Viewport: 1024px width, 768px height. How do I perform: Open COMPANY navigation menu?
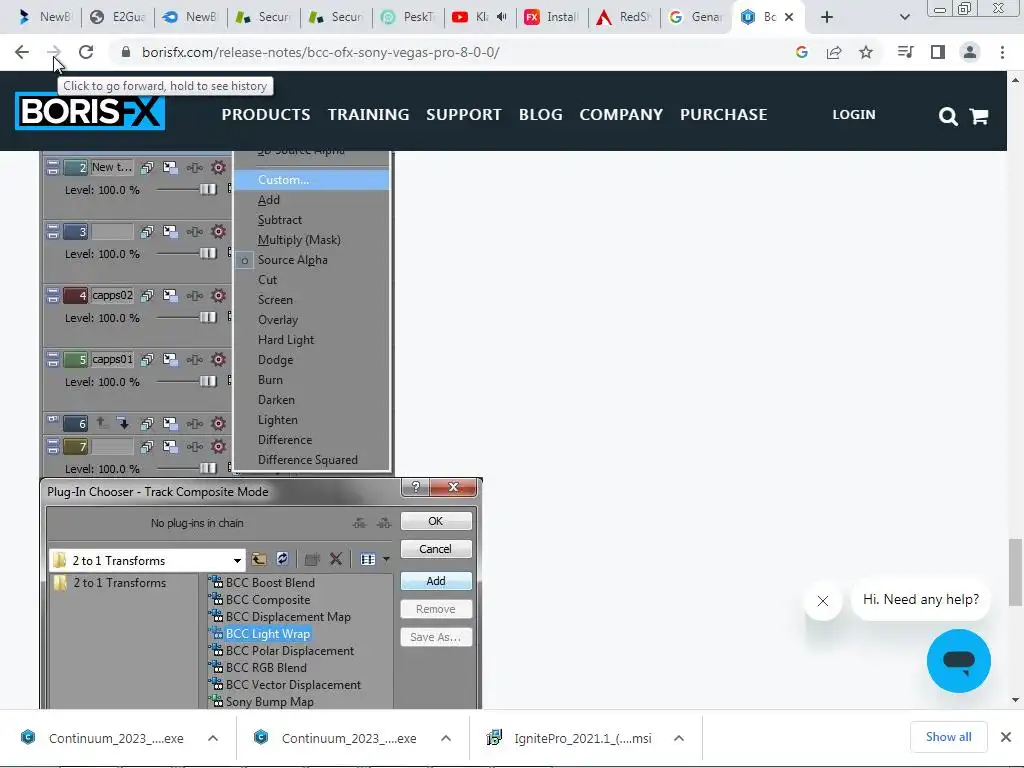coord(621,115)
